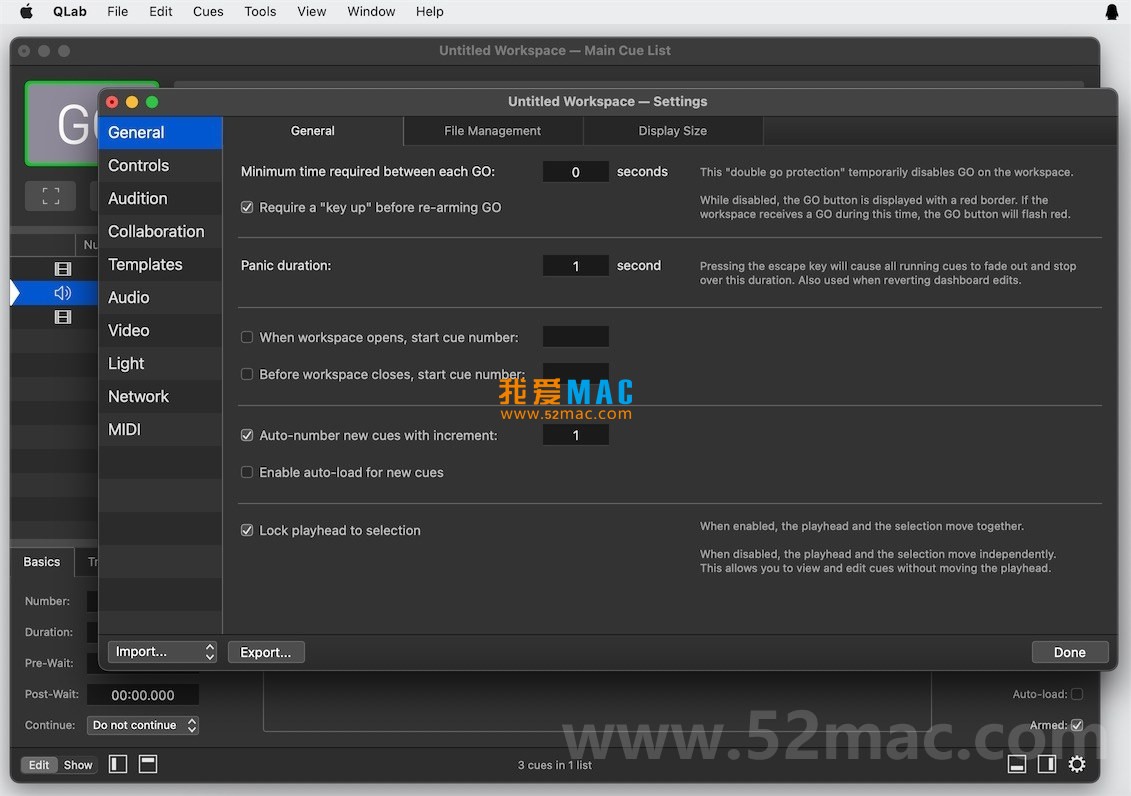Open the Tools menu

(x=260, y=12)
